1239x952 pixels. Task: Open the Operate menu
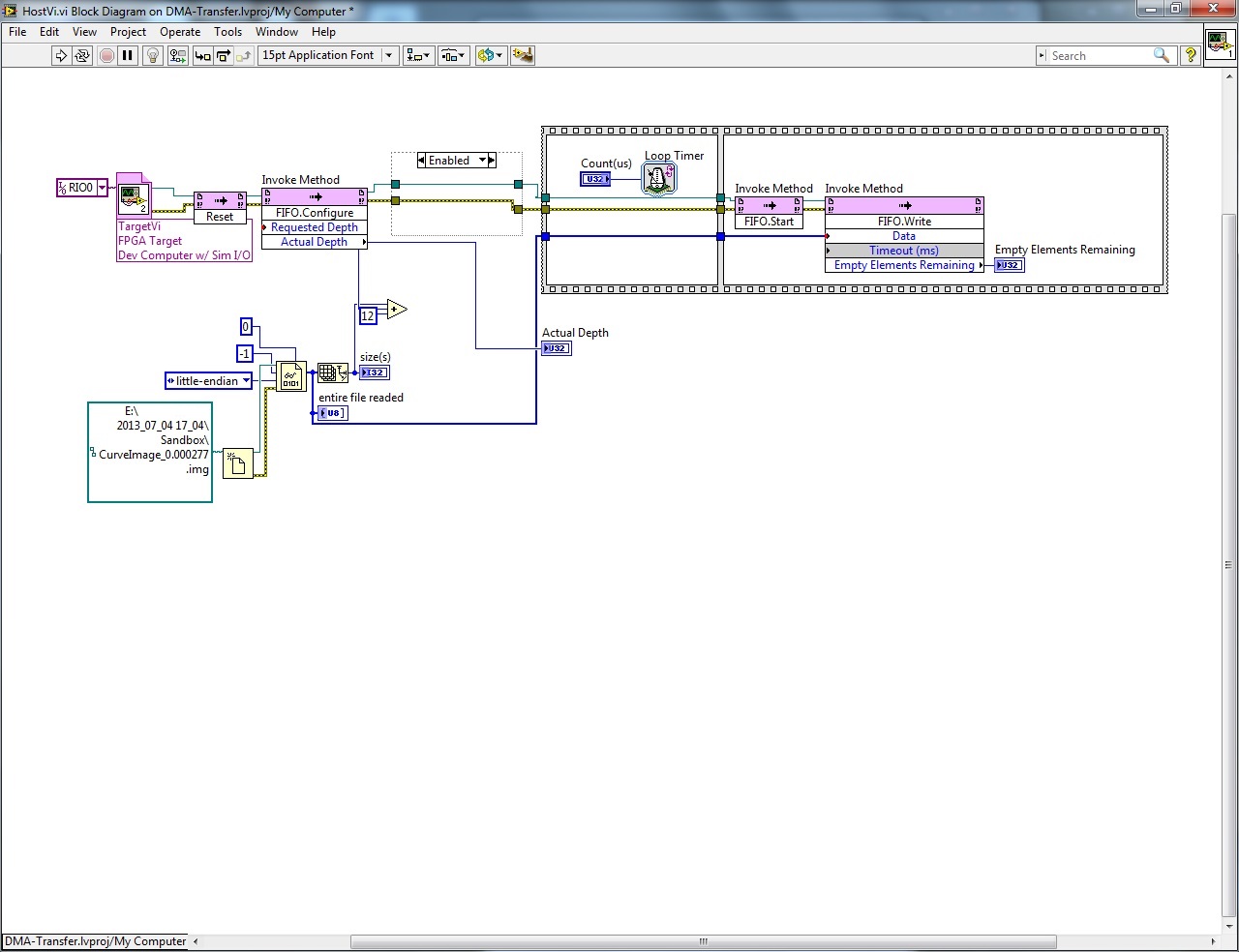tap(180, 32)
